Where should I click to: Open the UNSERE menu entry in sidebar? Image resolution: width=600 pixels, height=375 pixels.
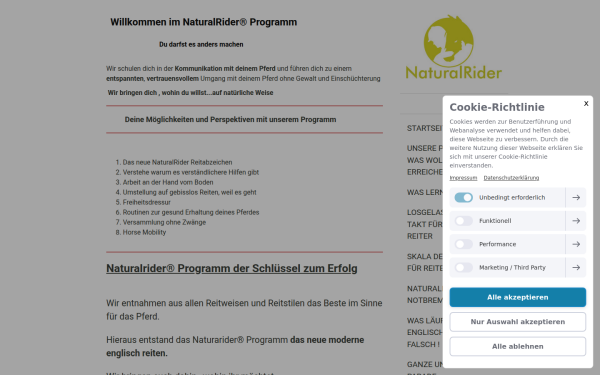coord(424,160)
